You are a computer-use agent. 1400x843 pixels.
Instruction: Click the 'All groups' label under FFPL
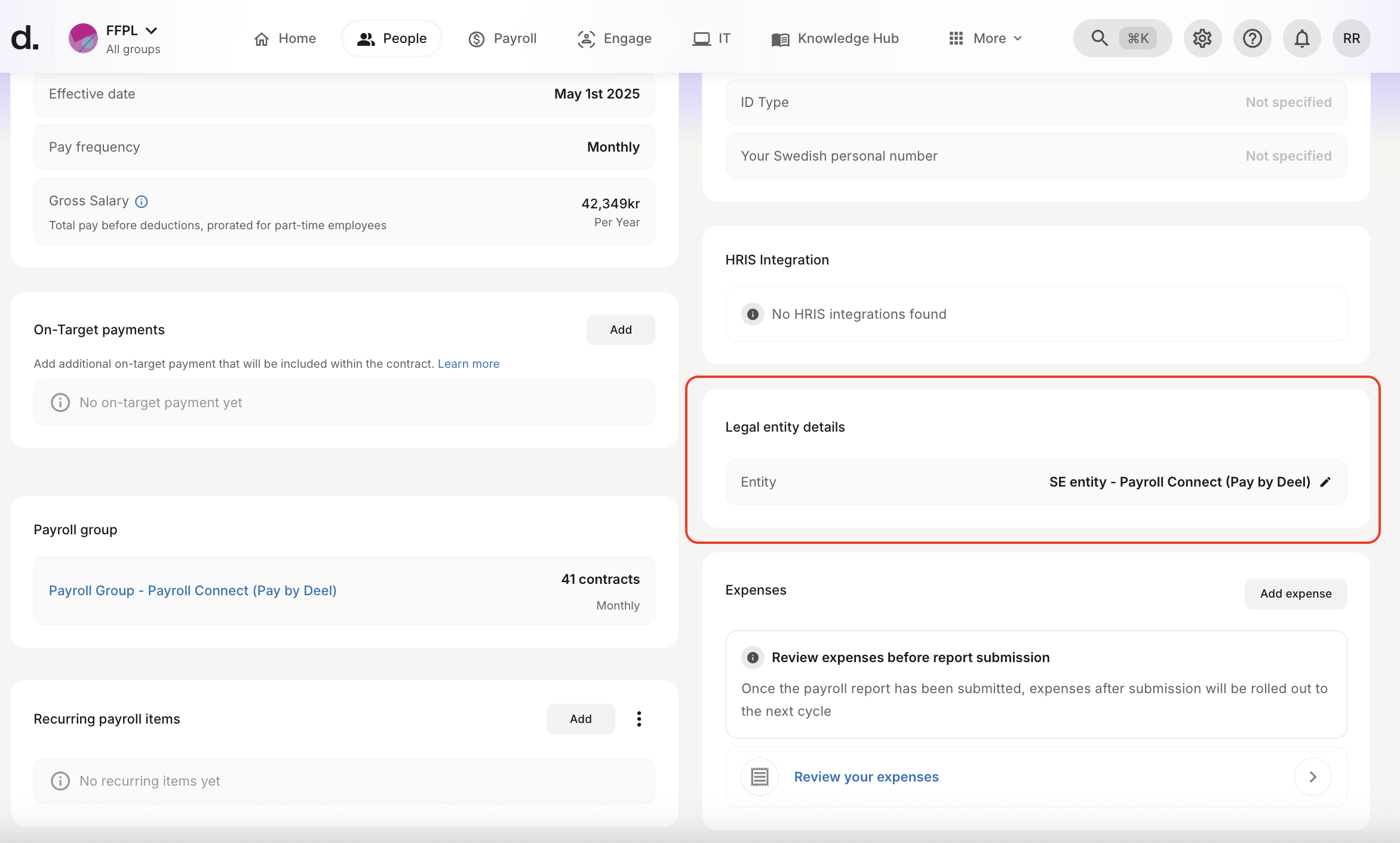coord(133,49)
